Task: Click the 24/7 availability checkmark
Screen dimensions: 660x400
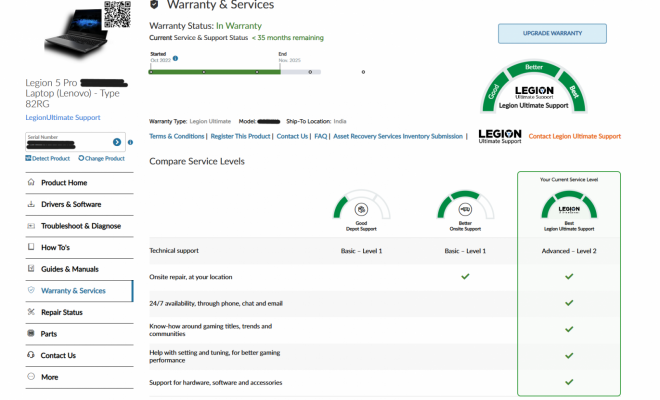Action: click(569, 303)
